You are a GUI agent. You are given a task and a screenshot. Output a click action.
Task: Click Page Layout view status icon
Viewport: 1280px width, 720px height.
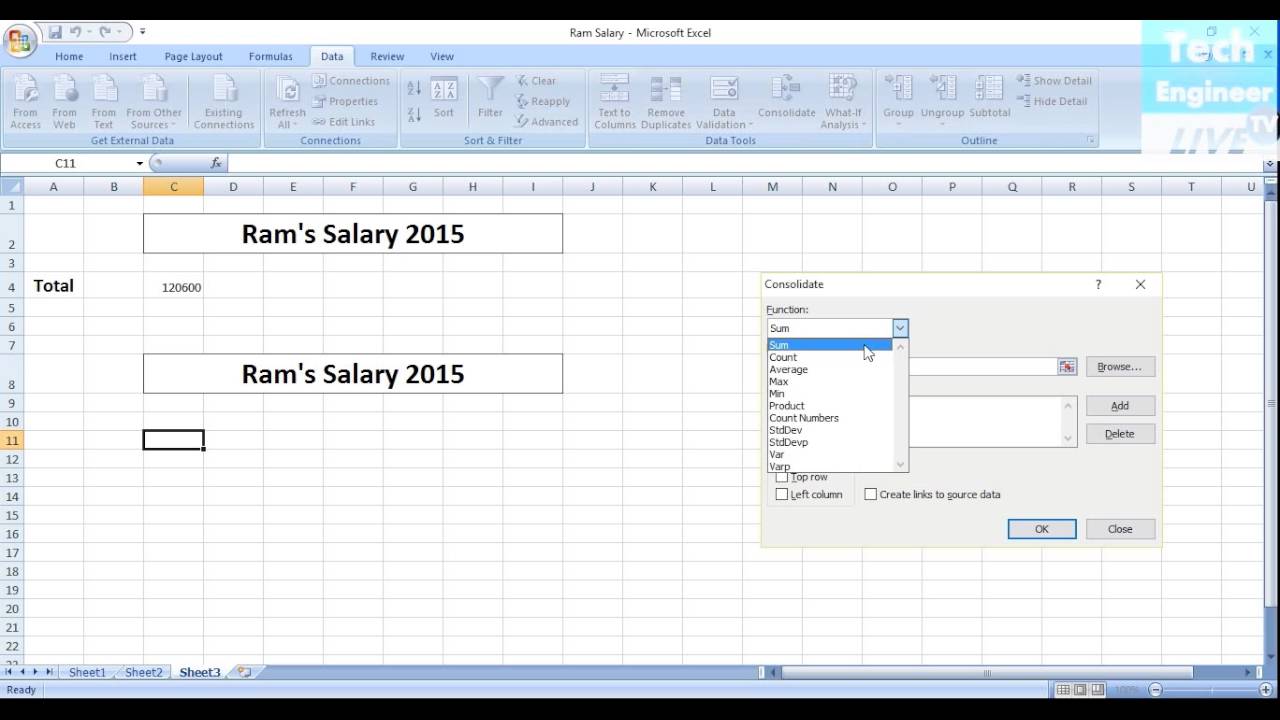click(1081, 690)
